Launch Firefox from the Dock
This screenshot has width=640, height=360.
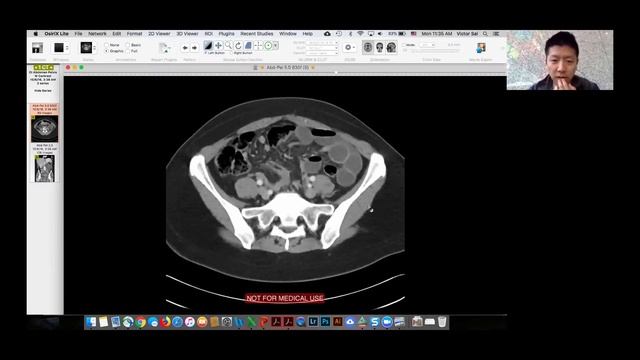pos(165,322)
